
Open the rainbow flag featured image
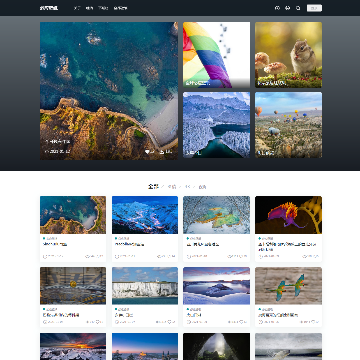click(216, 55)
